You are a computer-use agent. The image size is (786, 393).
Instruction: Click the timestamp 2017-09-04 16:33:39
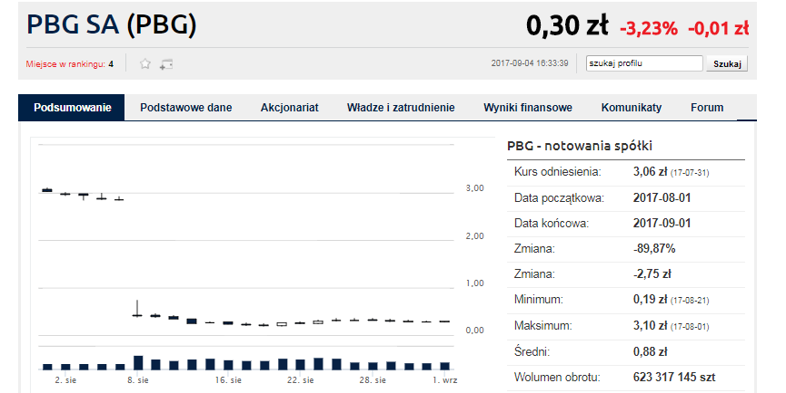530,64
